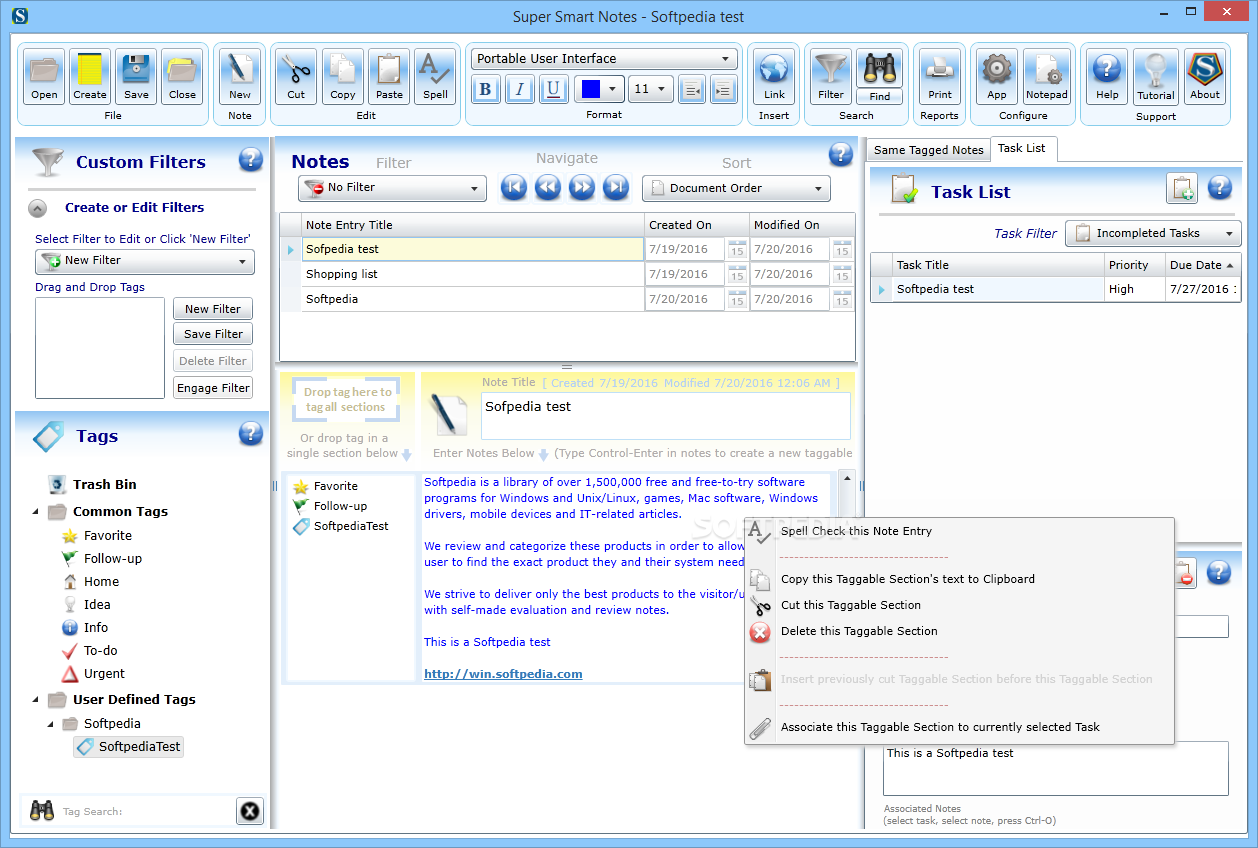Toggle Underline formatting
Screen dimensions: 1258x848
553,89
